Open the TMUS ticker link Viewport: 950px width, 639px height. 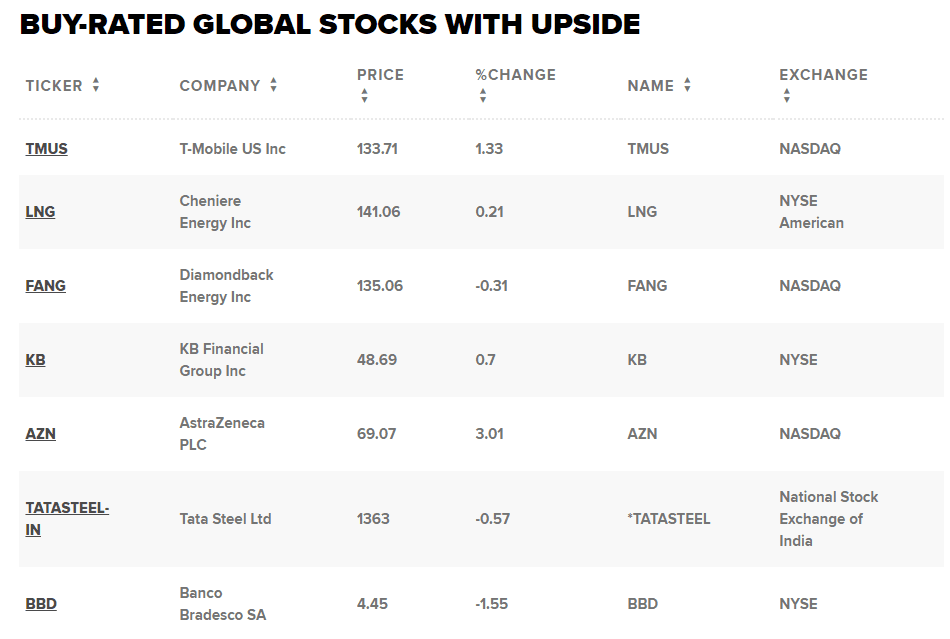click(47, 149)
